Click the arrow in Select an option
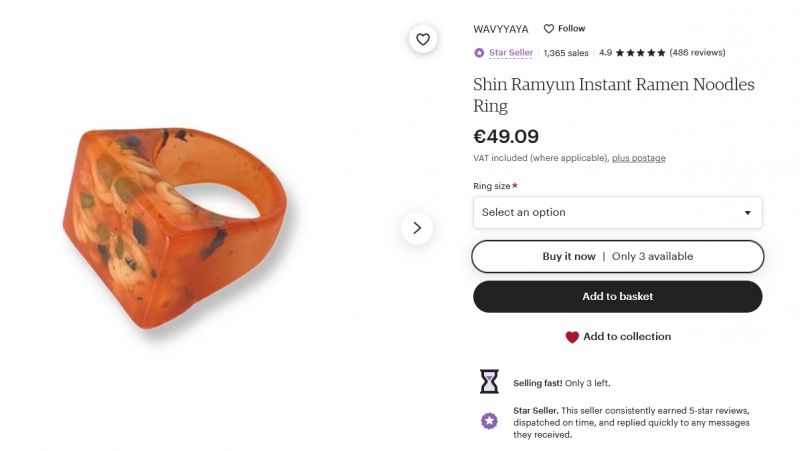The image size is (800, 451). coord(747,213)
